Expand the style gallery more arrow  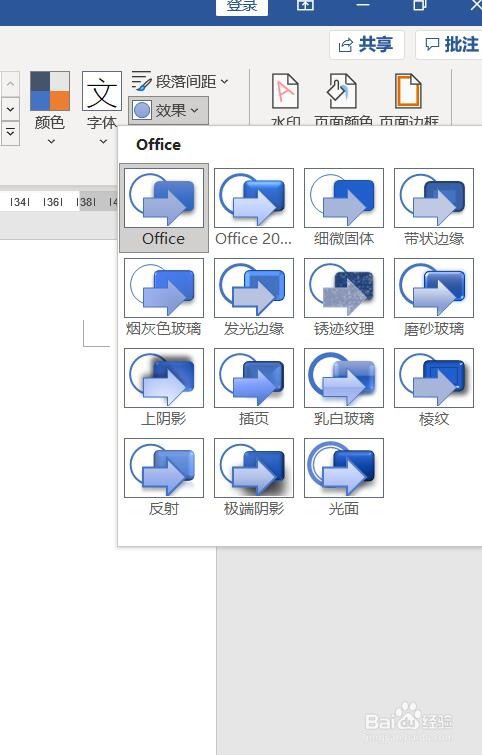pos(11,131)
